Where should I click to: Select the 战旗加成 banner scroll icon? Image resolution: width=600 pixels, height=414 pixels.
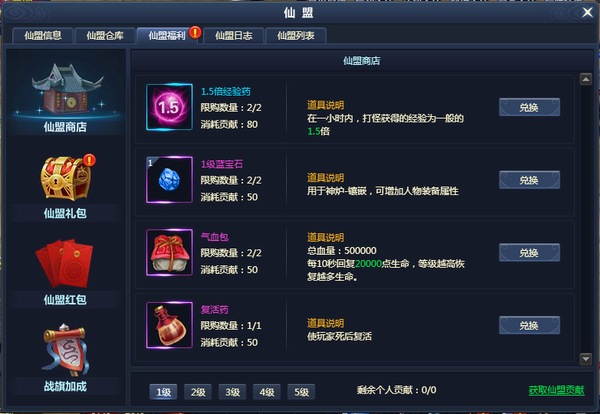pyautogui.click(x=66, y=350)
